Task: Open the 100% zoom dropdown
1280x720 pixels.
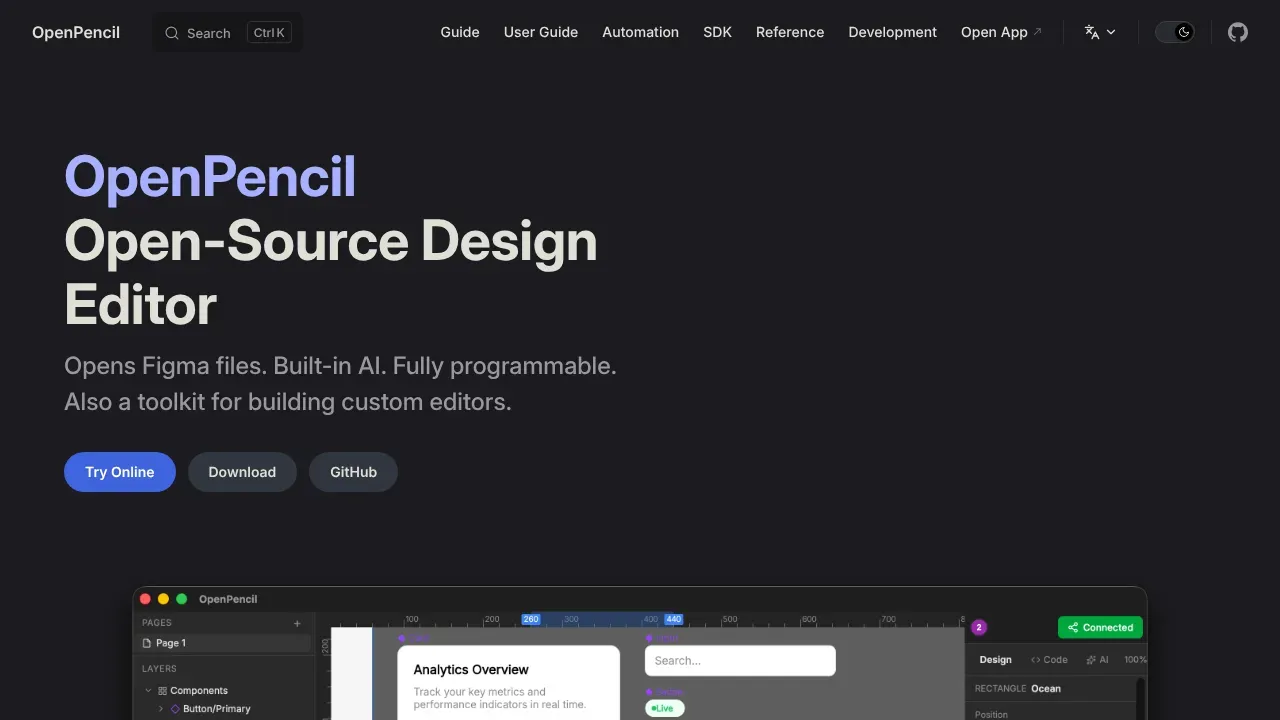Action: (x=1135, y=660)
